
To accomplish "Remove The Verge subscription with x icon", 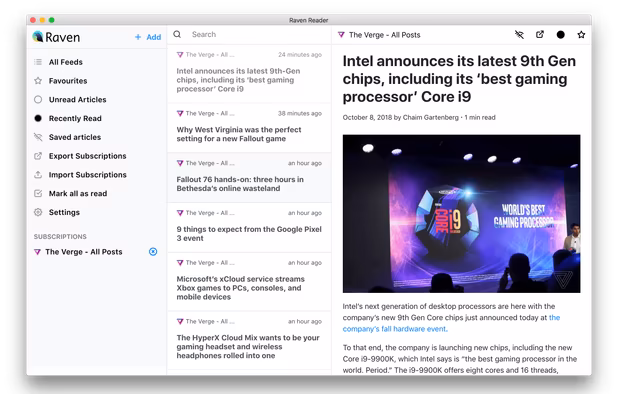I will coord(153,252).
